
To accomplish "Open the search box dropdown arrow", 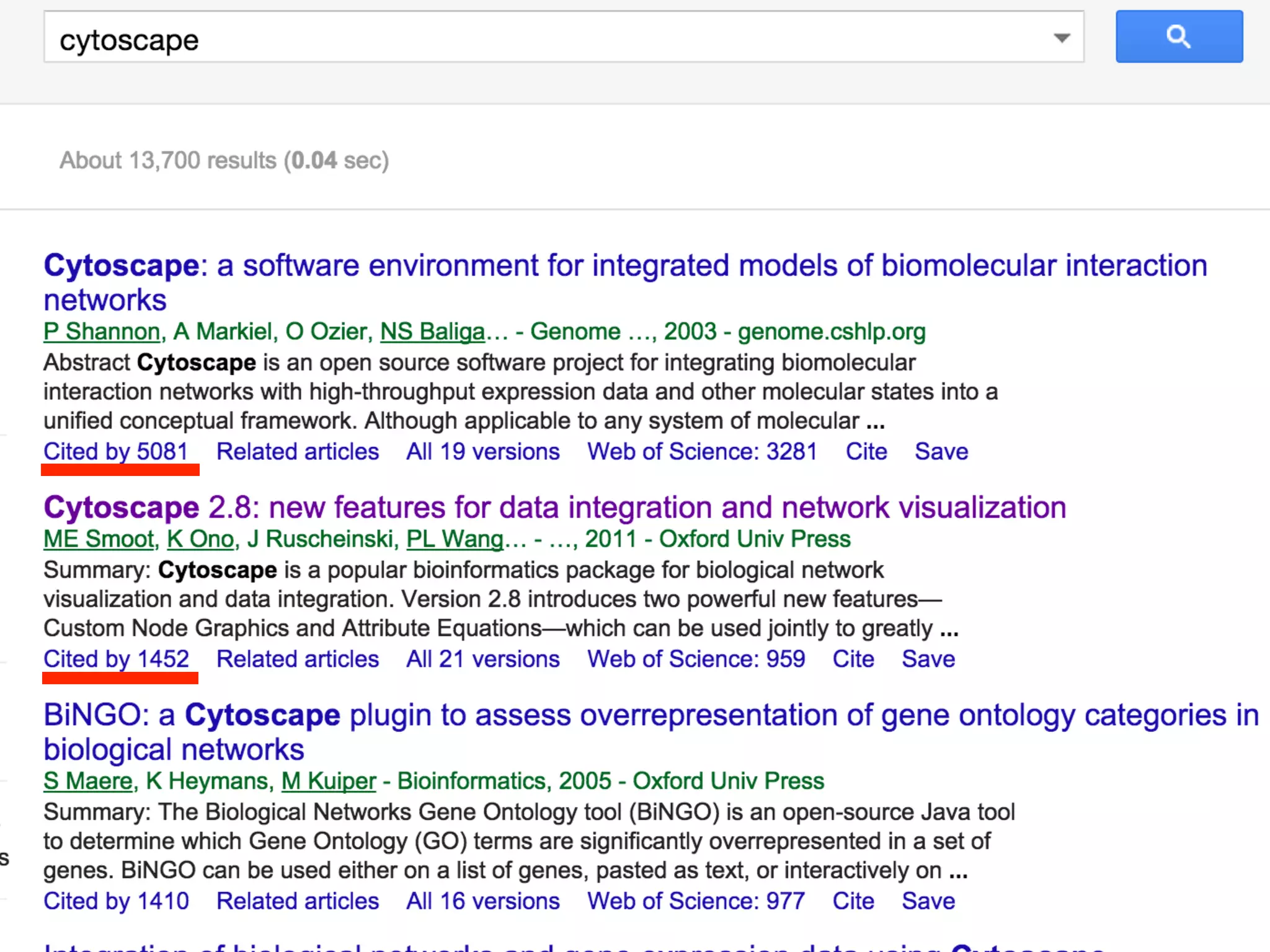I will (1062, 38).
